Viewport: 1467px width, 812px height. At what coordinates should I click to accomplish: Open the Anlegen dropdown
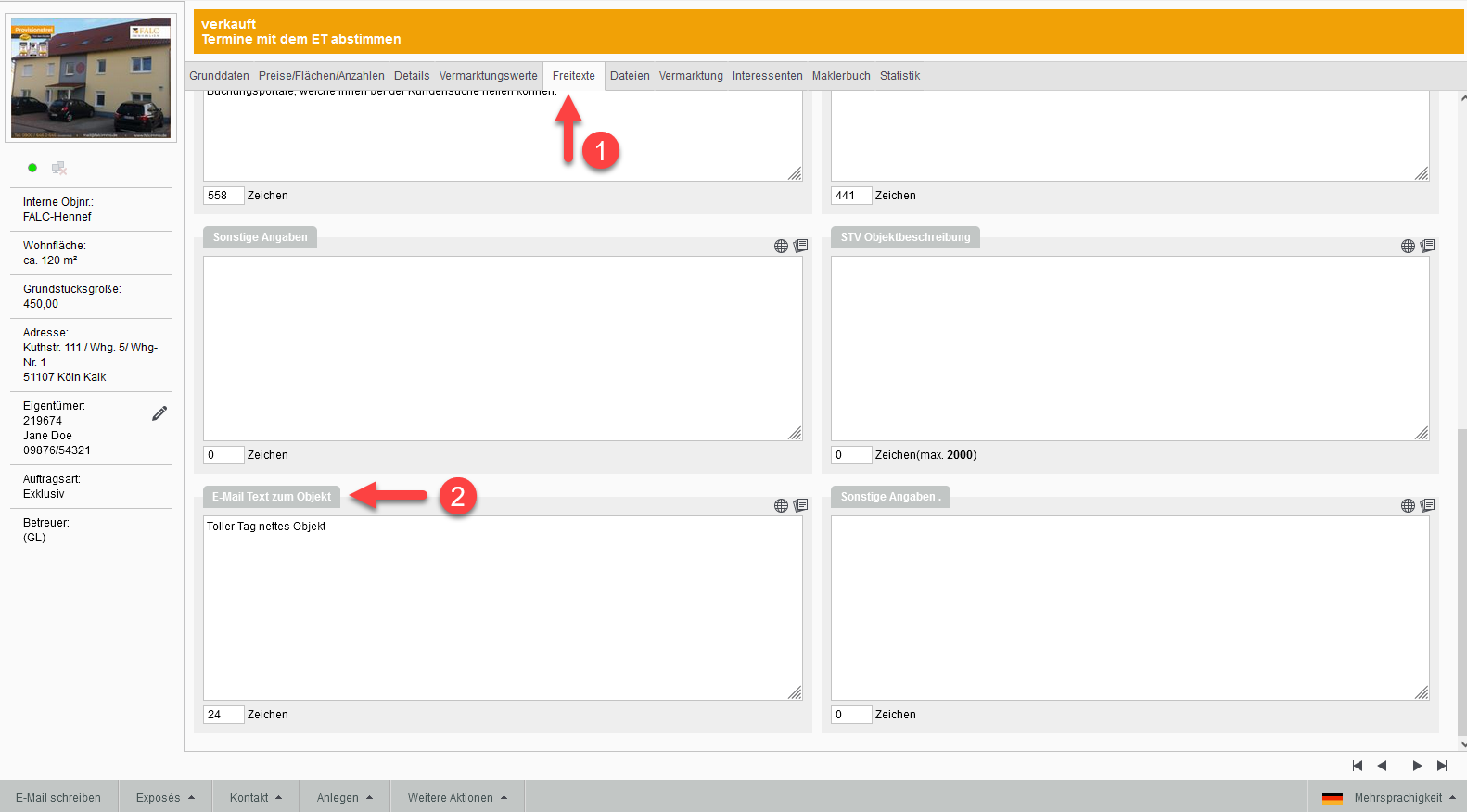[344, 798]
